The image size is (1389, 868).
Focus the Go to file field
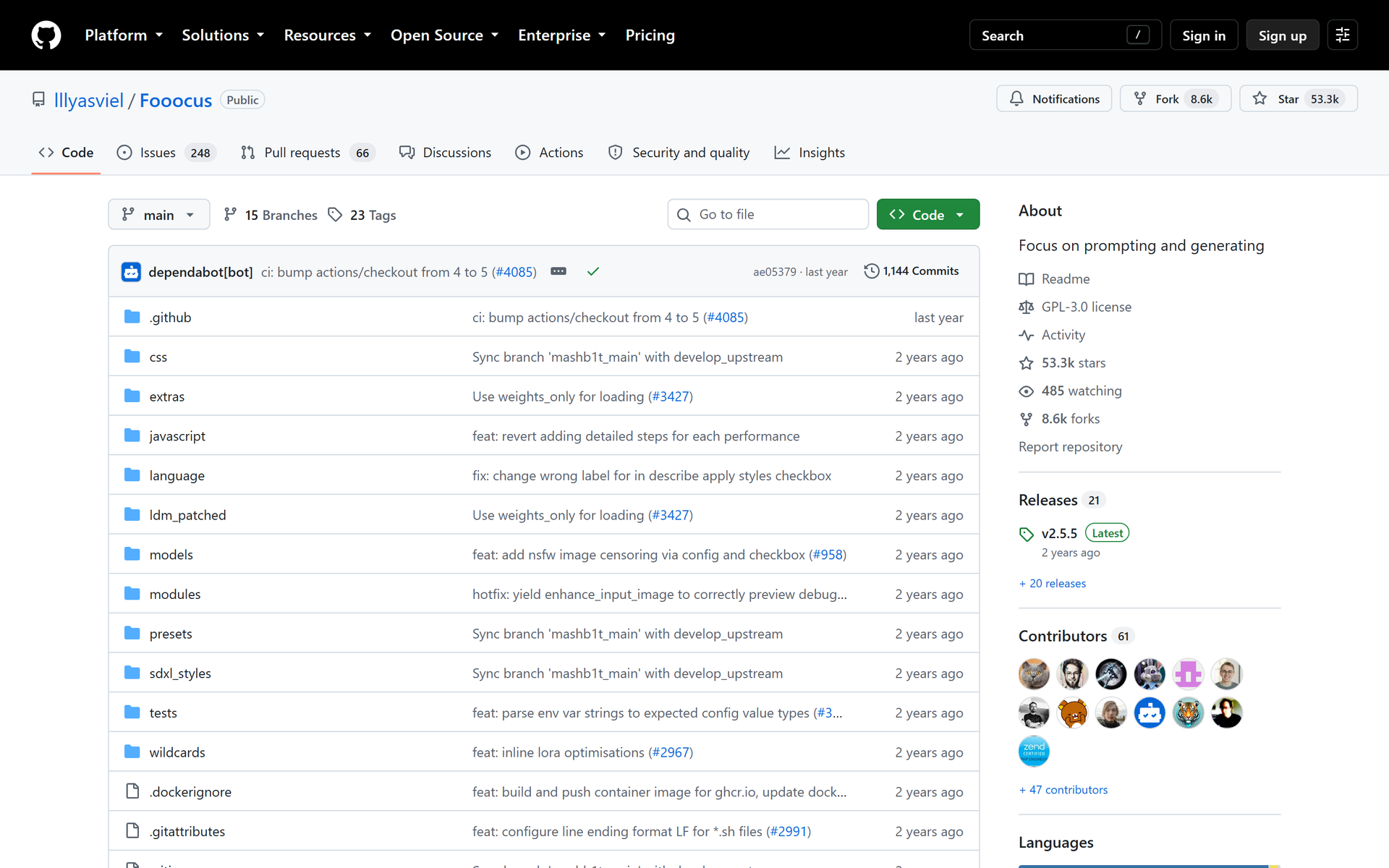coord(768,214)
